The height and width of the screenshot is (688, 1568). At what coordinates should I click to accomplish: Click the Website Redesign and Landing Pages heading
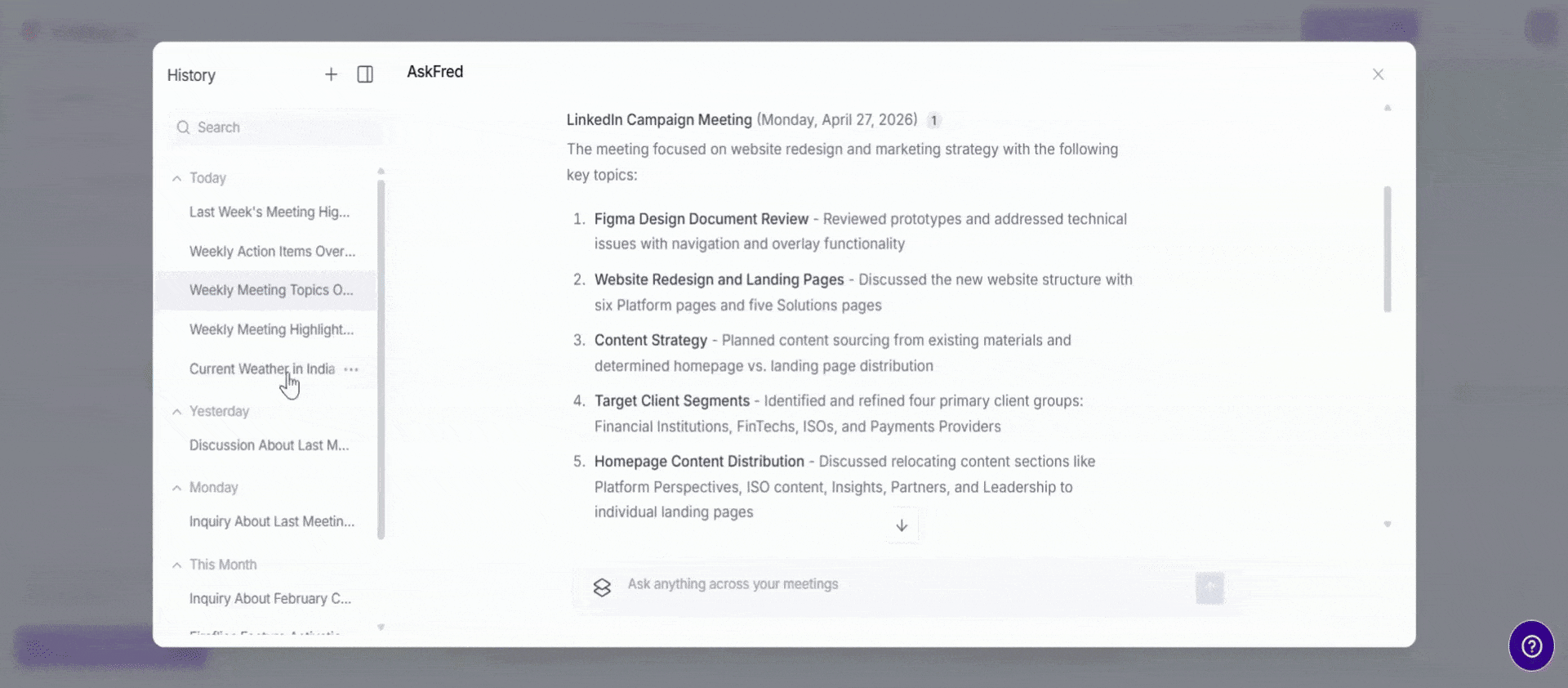719,279
